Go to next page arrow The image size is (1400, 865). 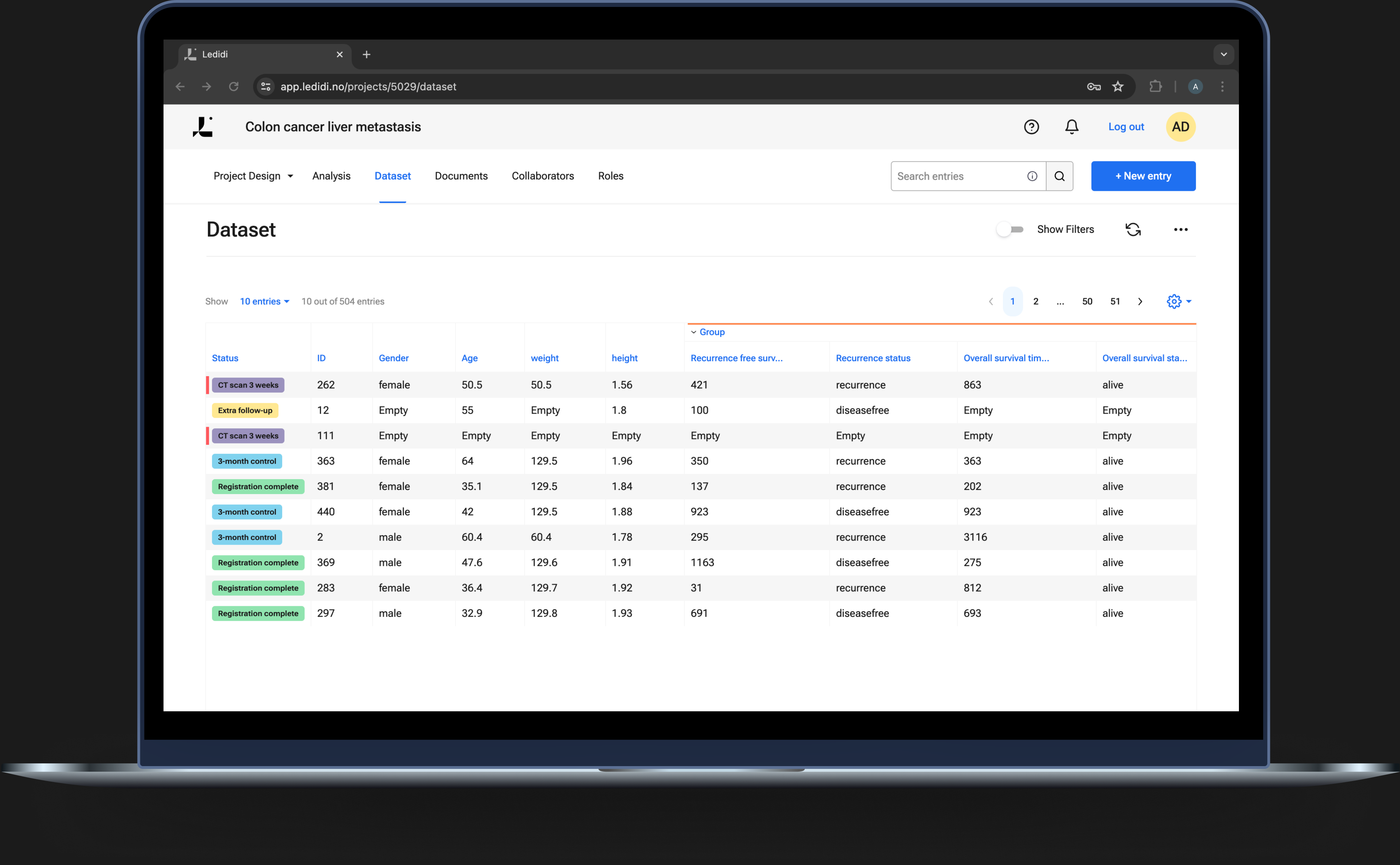(1140, 302)
